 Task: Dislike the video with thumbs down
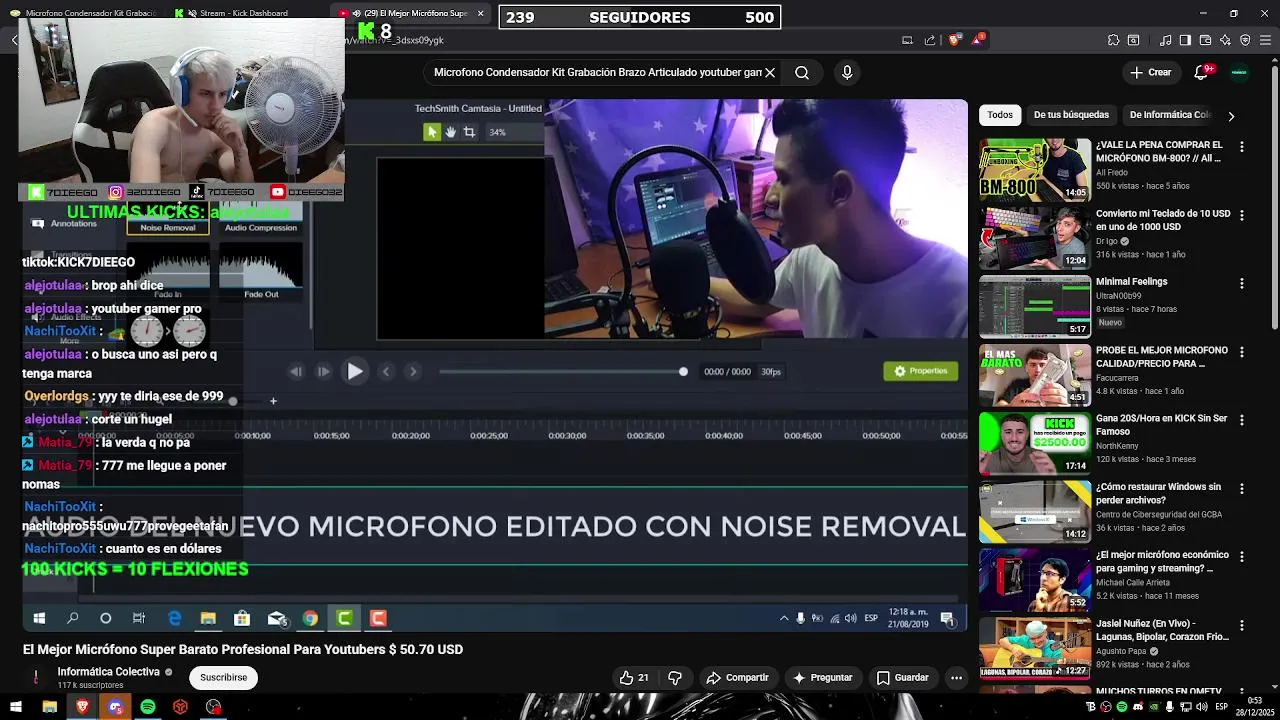pos(675,677)
